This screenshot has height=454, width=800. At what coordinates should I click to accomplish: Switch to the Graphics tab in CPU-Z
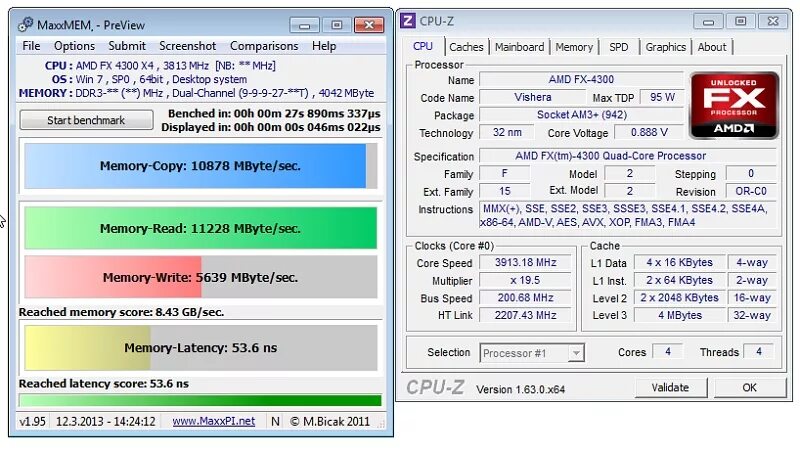pos(665,47)
